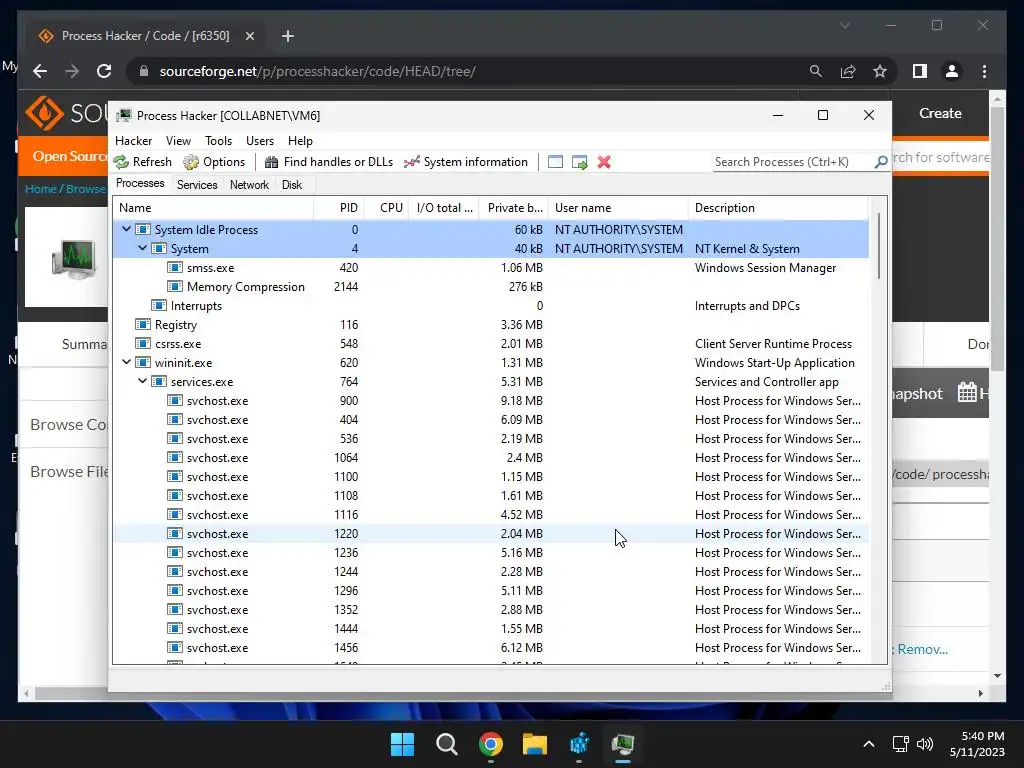The height and width of the screenshot is (768, 1024).
Task: Collapse the System Idle Process tree
Action: coord(126,229)
